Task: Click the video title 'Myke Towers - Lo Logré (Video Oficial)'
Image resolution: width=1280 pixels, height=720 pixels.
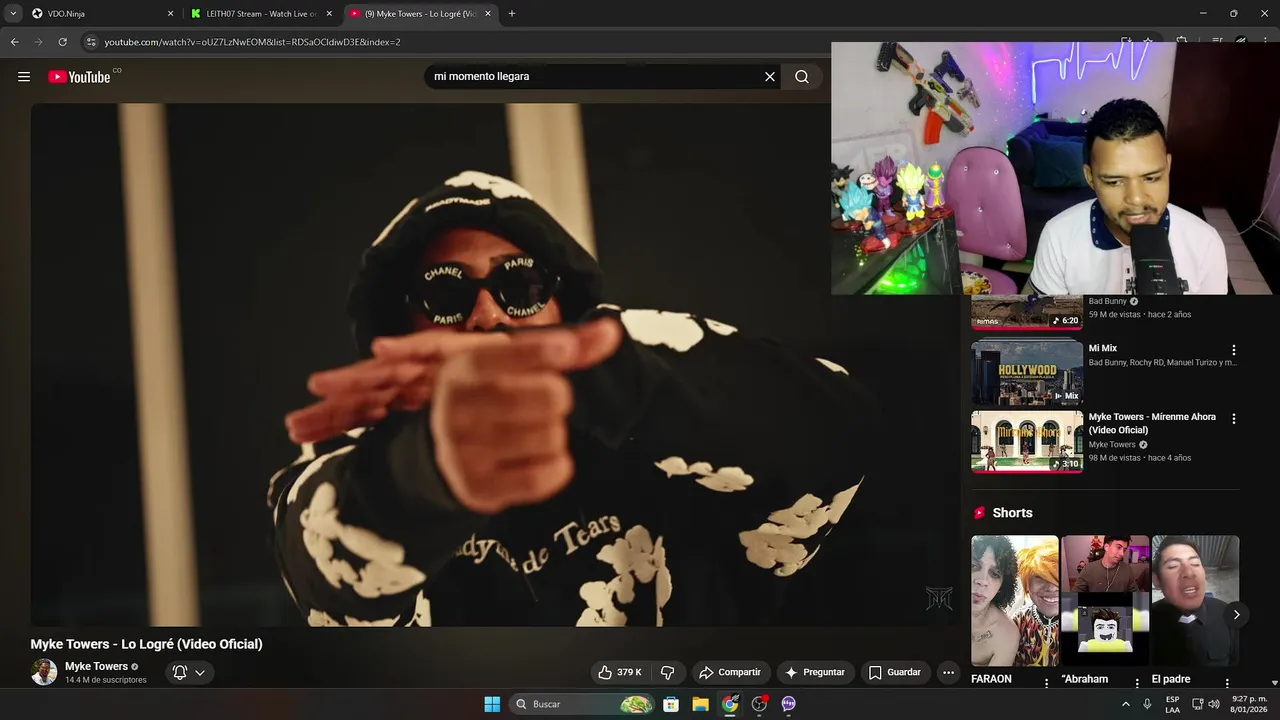Action: tap(146, 644)
